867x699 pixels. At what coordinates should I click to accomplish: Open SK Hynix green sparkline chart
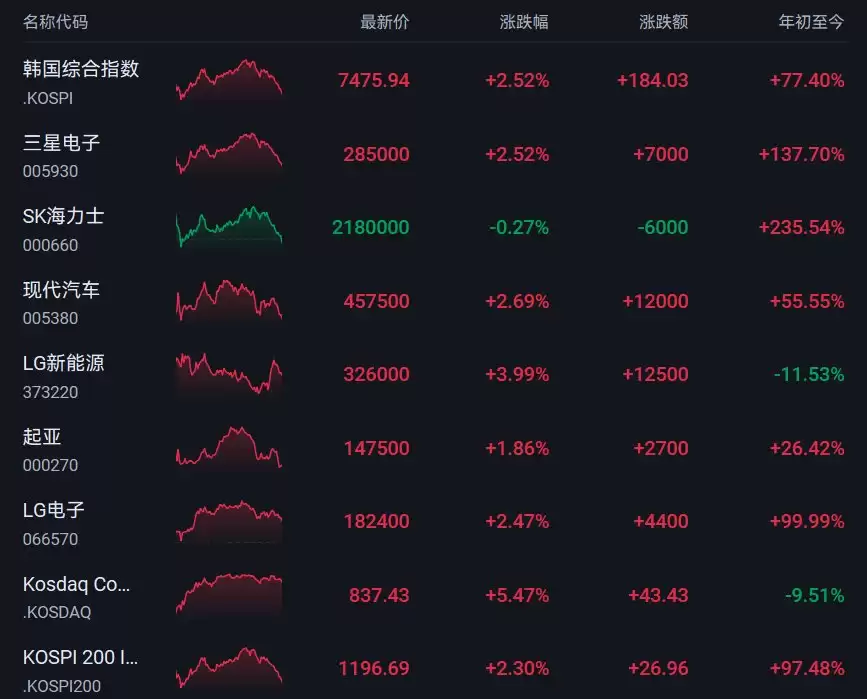(229, 227)
